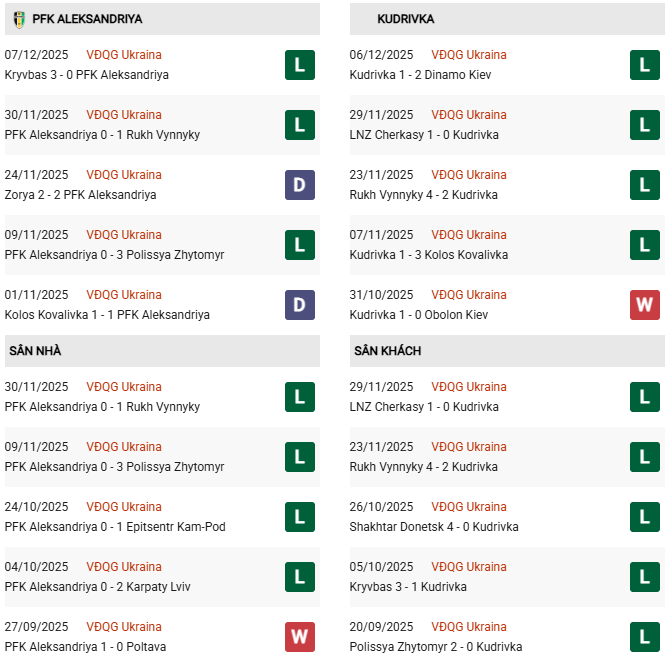The height and width of the screenshot is (660, 666).
Task: Open VĐQG Ukraina link dated 06/12/2025
Action: (x=469, y=55)
